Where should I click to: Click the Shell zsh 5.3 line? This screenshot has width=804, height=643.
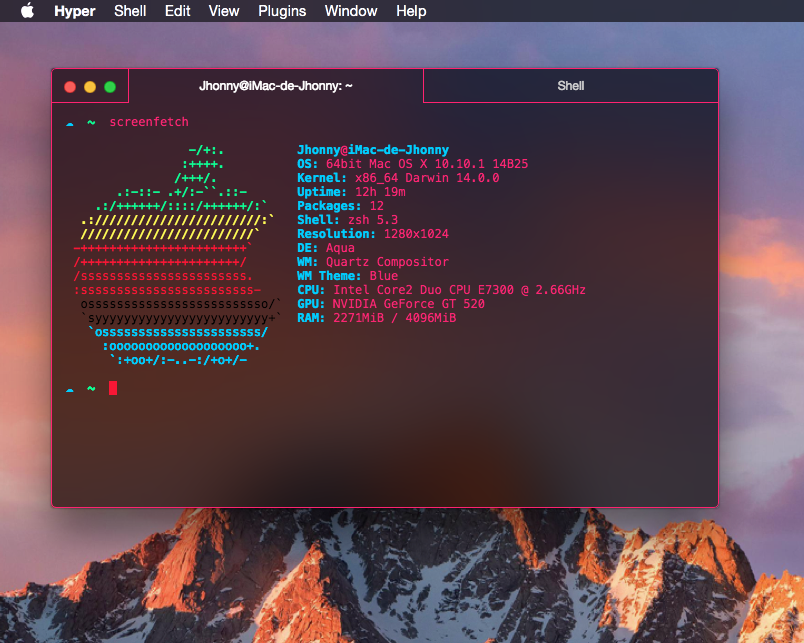[348, 219]
